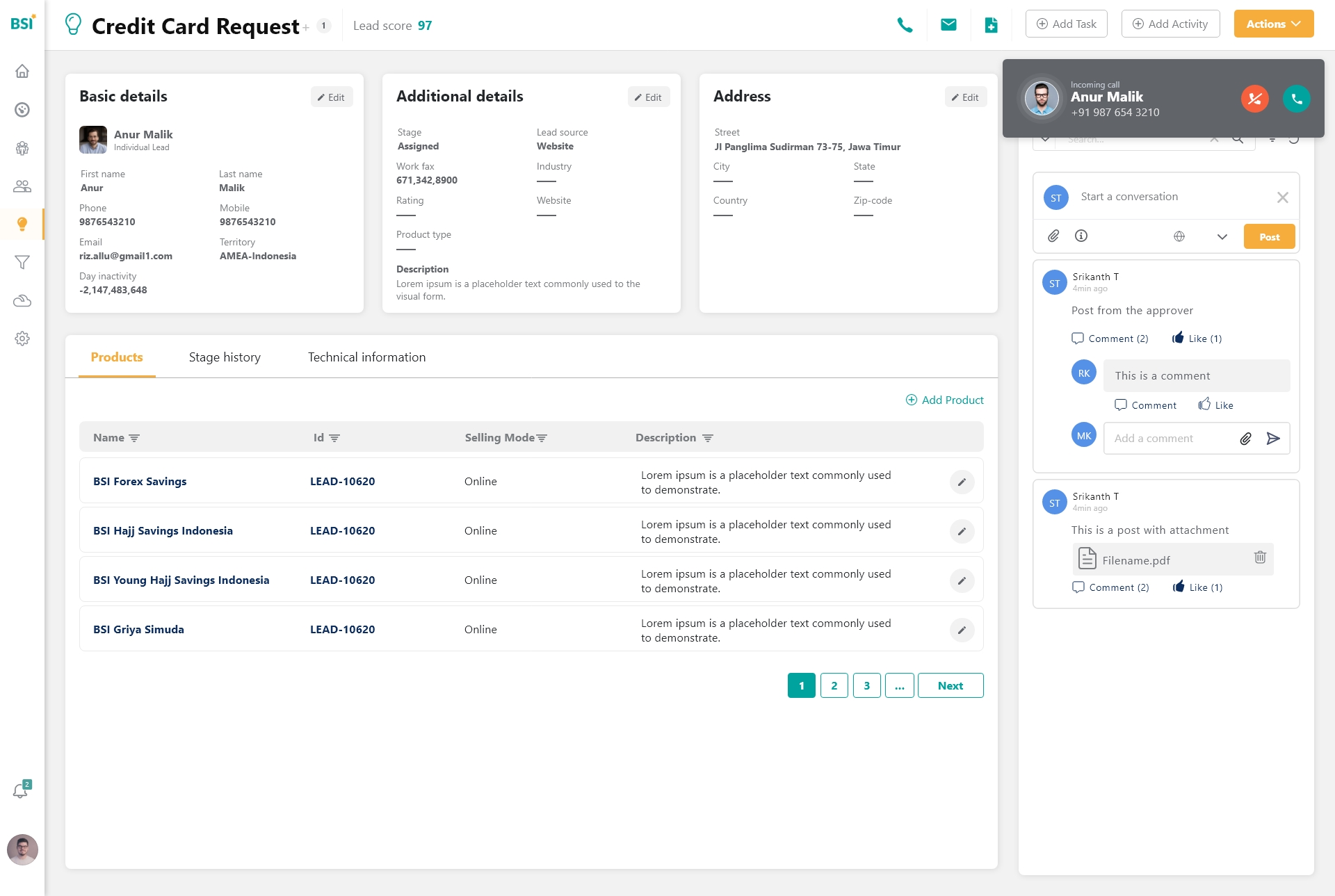Click the phone call icon in header
Viewport: 1335px width, 896px height.
tap(905, 25)
